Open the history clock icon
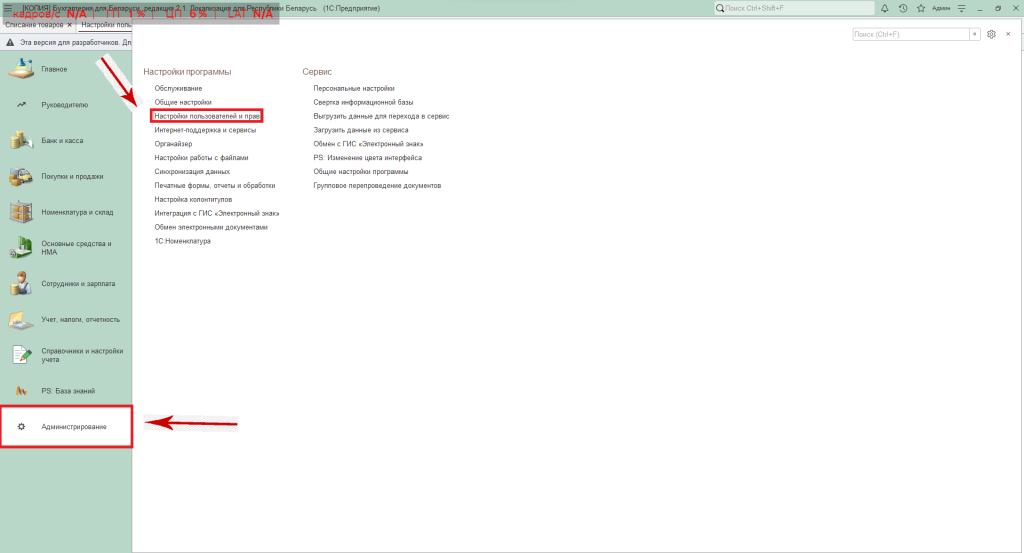The height and width of the screenshot is (553, 1024). [x=903, y=8]
